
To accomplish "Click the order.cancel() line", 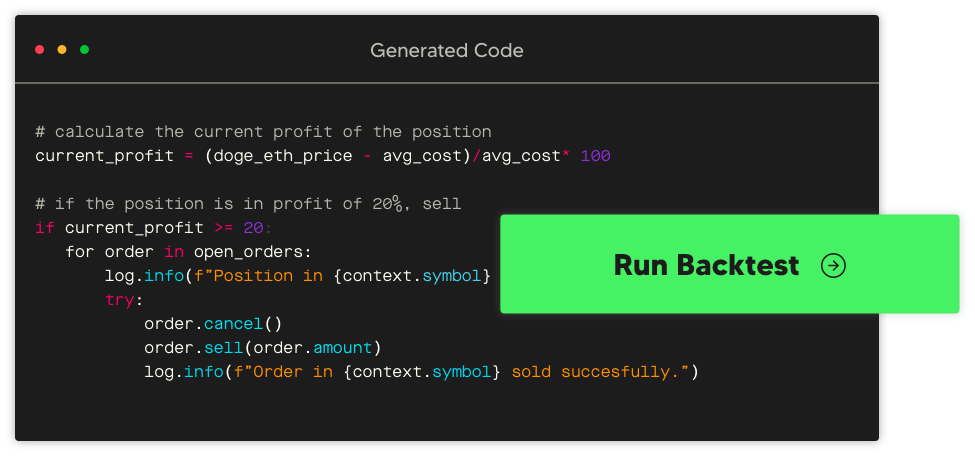I will [x=213, y=324].
